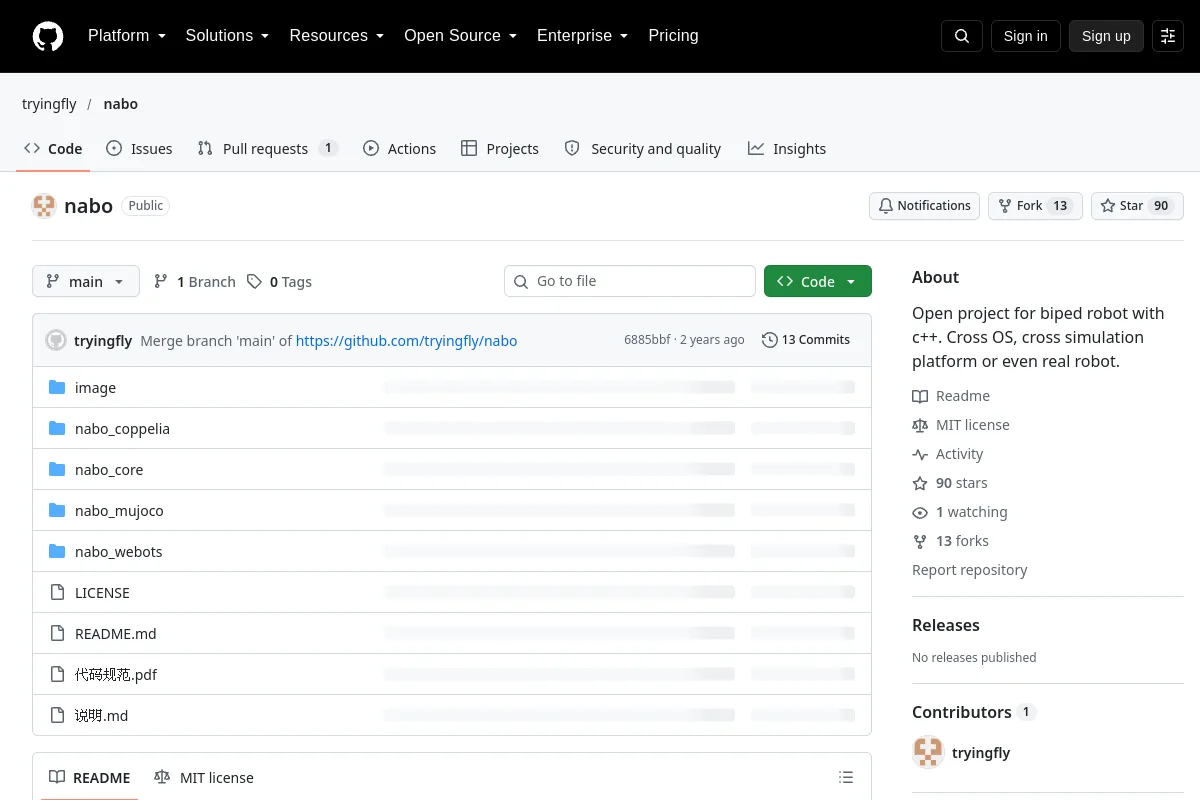Open the appearance settings icon in header
The image size is (1200, 800).
[1168, 36]
